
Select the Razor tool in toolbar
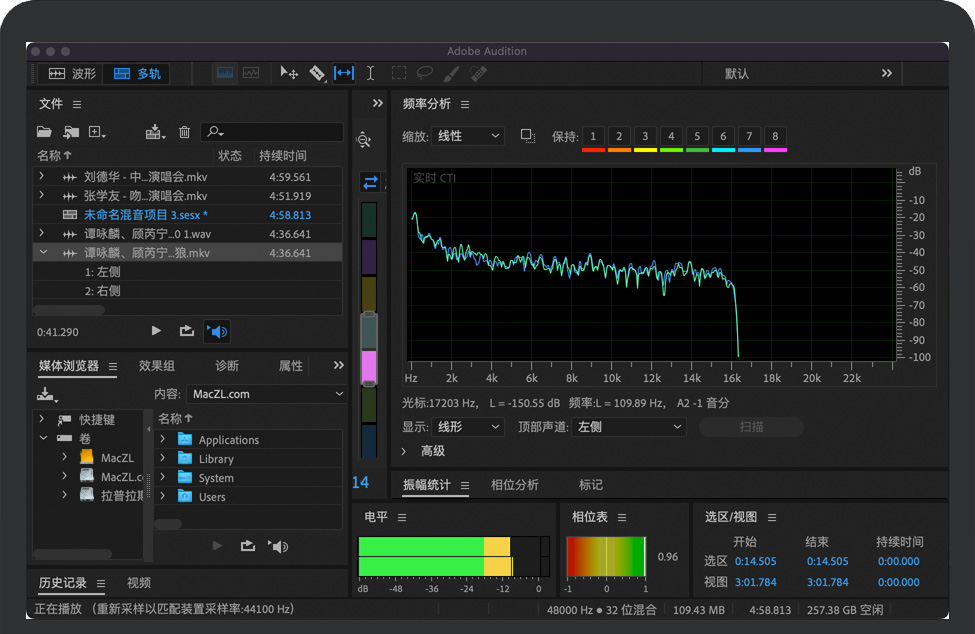tap(317, 73)
